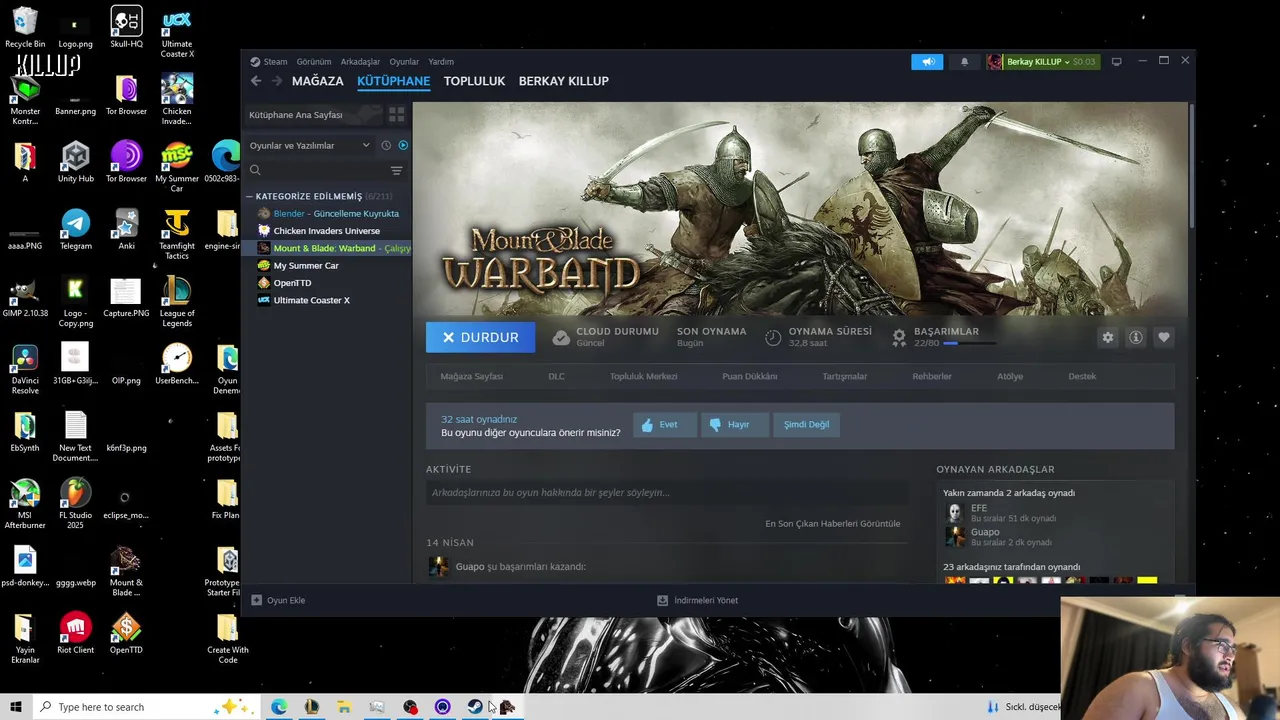
Task: Select Chicken Invaders Universe in library
Action: coord(328,231)
